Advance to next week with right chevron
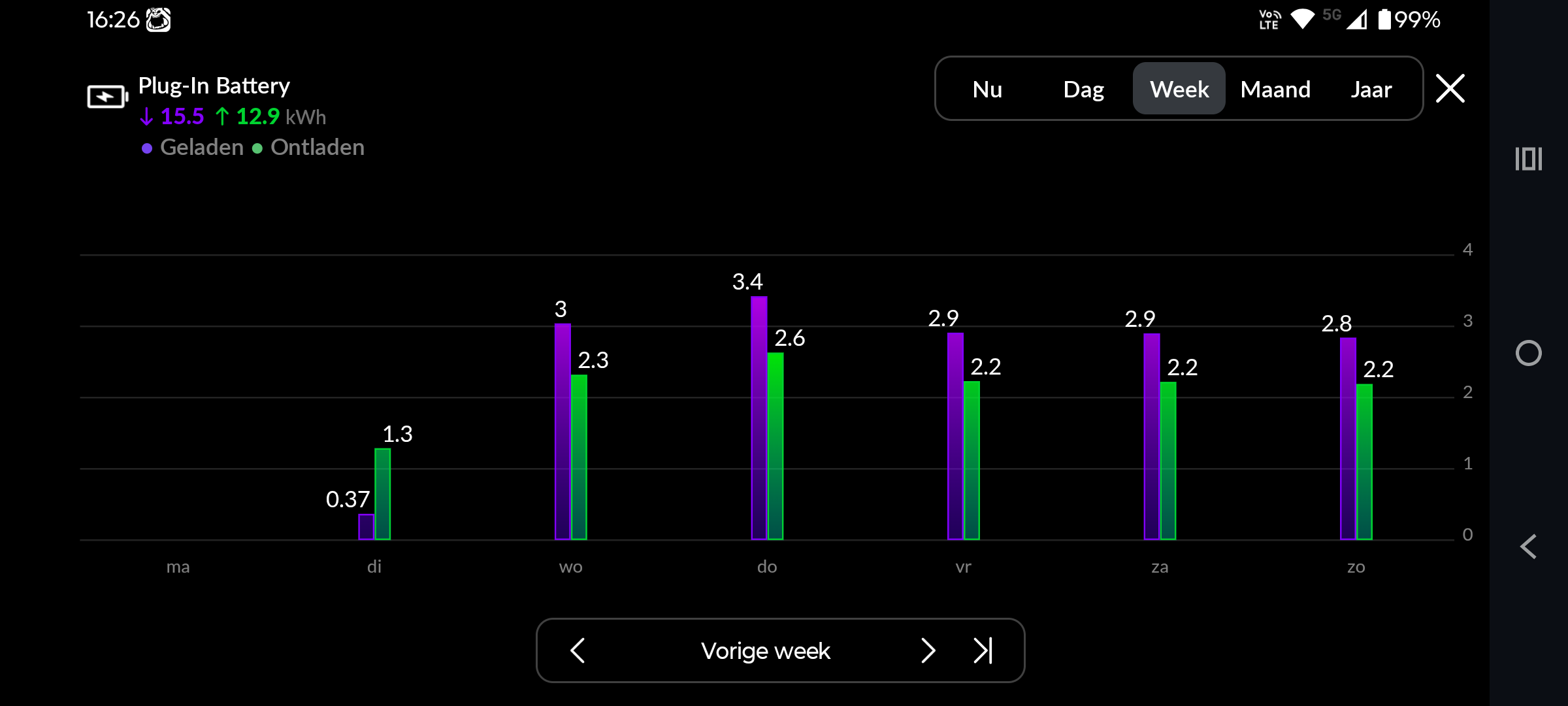Viewport: 1568px width, 706px height. [929, 650]
